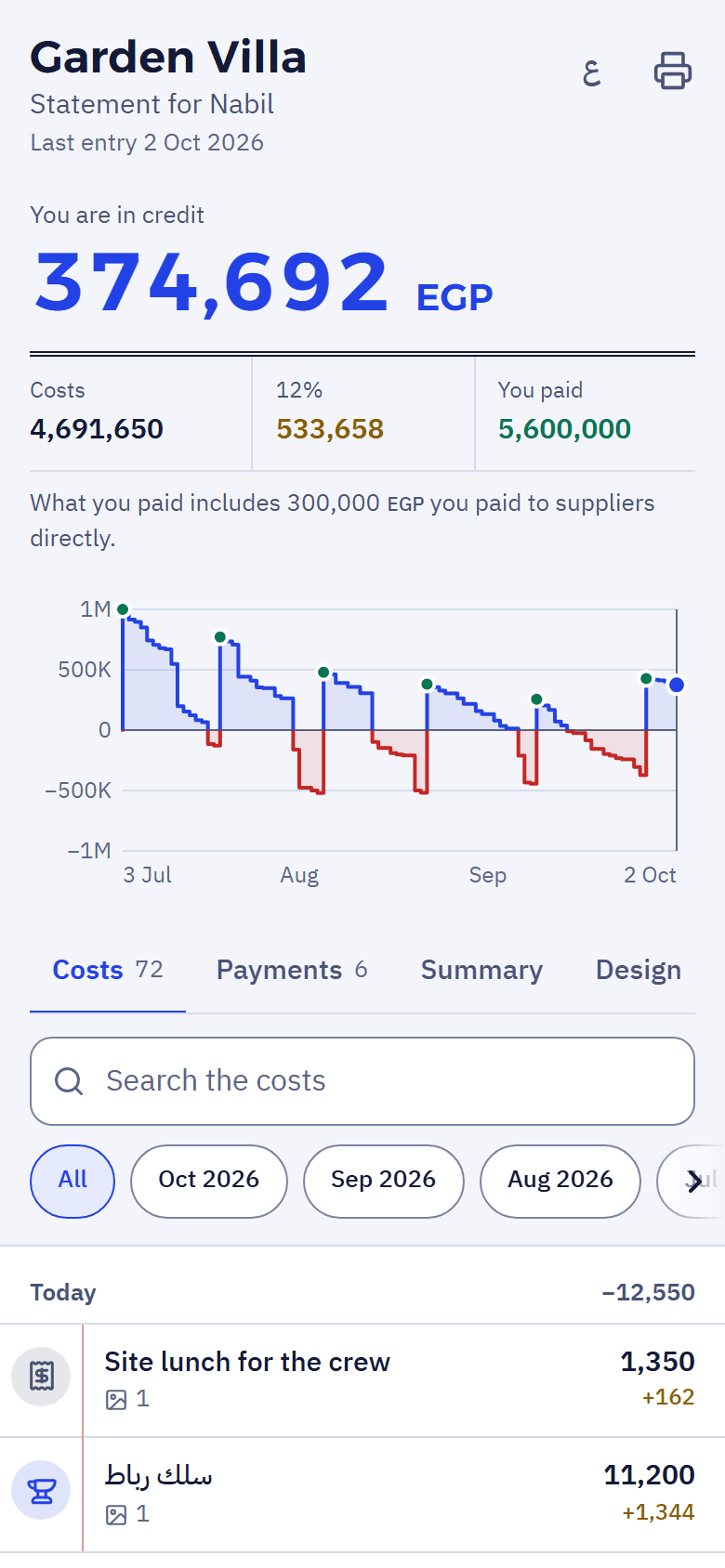The height and width of the screenshot is (1568, 725).
Task: Click the Garden Villa title
Action: 168,58
